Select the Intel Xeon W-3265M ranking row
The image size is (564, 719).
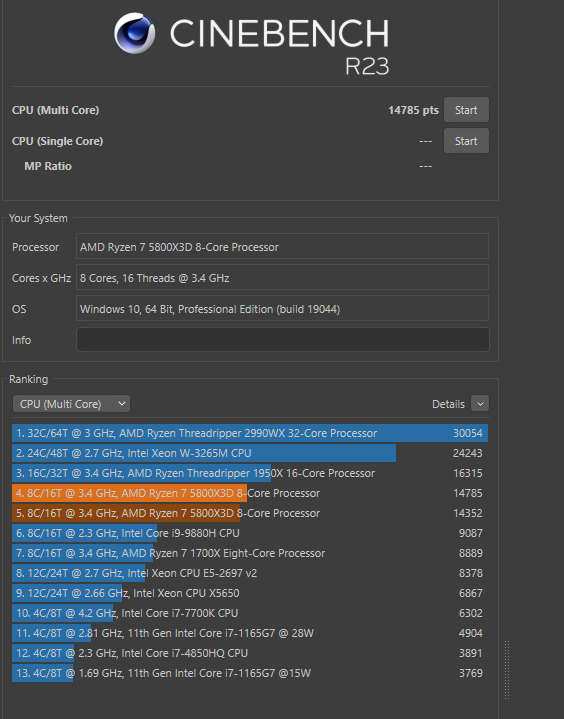(x=250, y=453)
